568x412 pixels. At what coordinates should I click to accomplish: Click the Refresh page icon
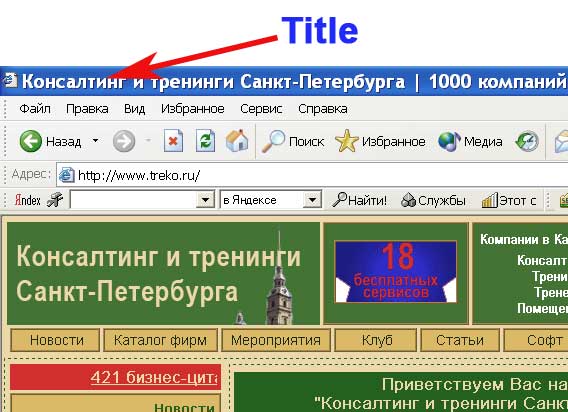tap(205, 141)
